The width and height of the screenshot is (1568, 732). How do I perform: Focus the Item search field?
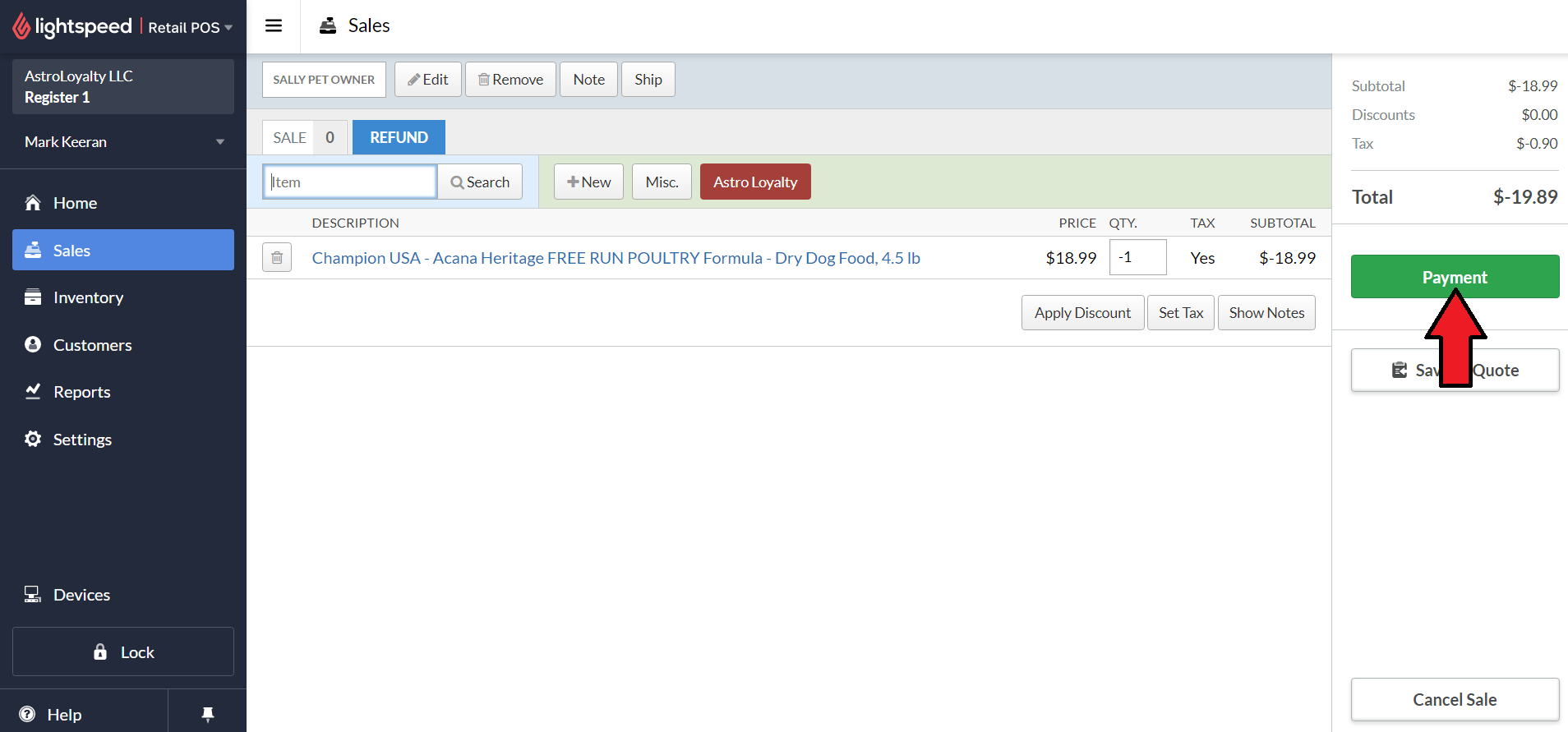tap(349, 182)
